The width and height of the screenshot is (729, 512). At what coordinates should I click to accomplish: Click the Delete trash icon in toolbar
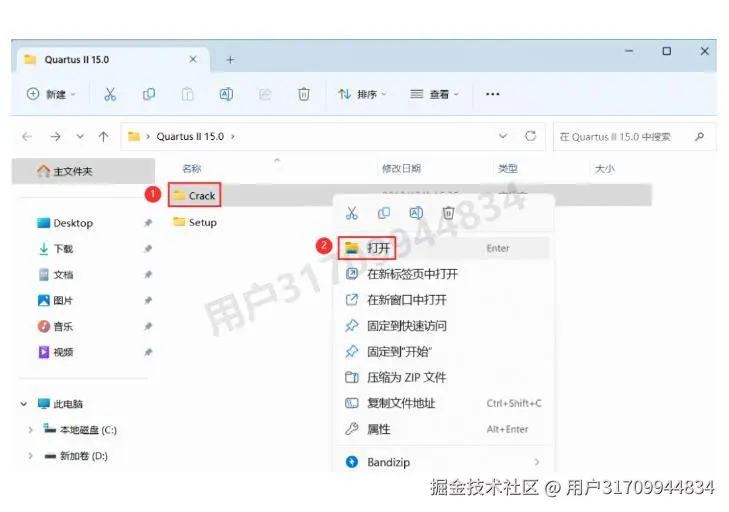(x=304, y=94)
